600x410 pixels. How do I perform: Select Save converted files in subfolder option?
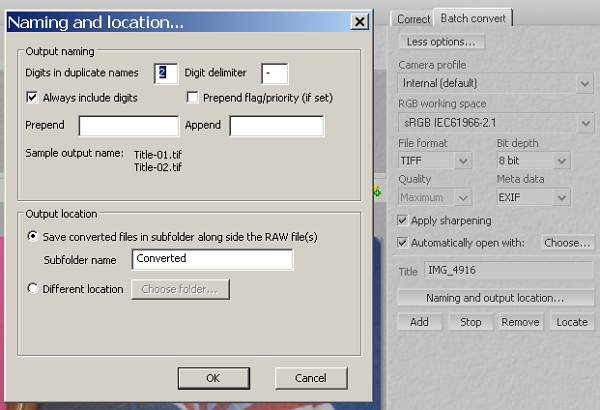point(33,236)
